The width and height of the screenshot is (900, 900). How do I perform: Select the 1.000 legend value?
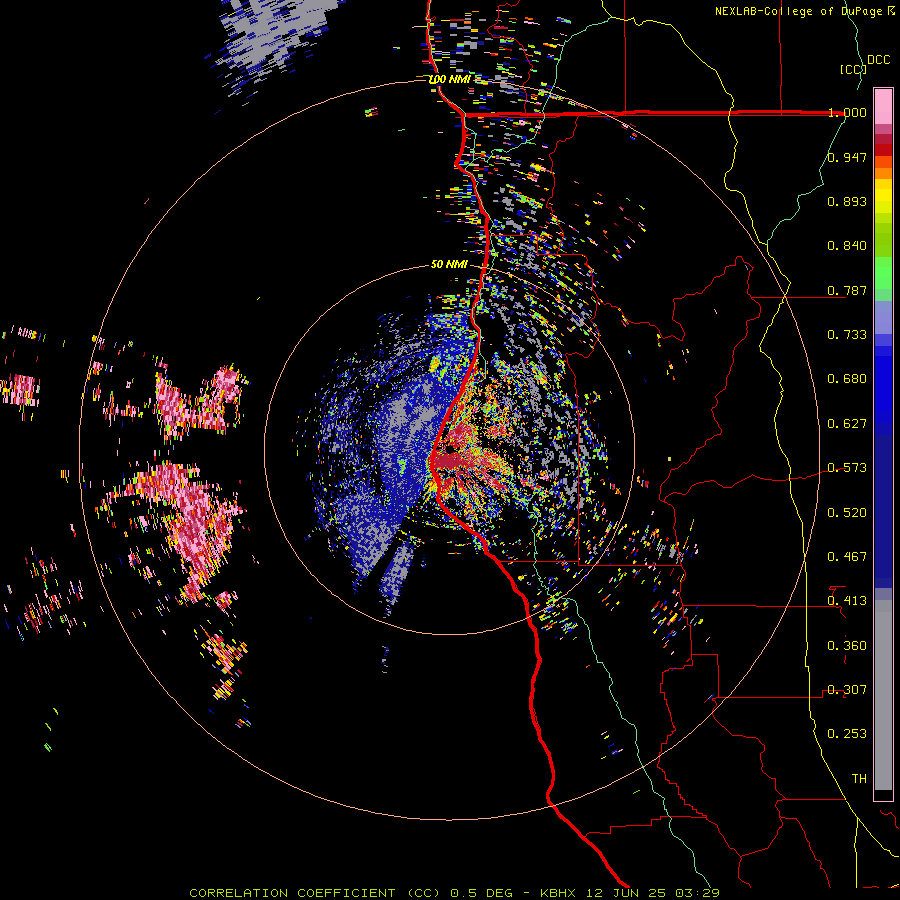[x=847, y=112]
